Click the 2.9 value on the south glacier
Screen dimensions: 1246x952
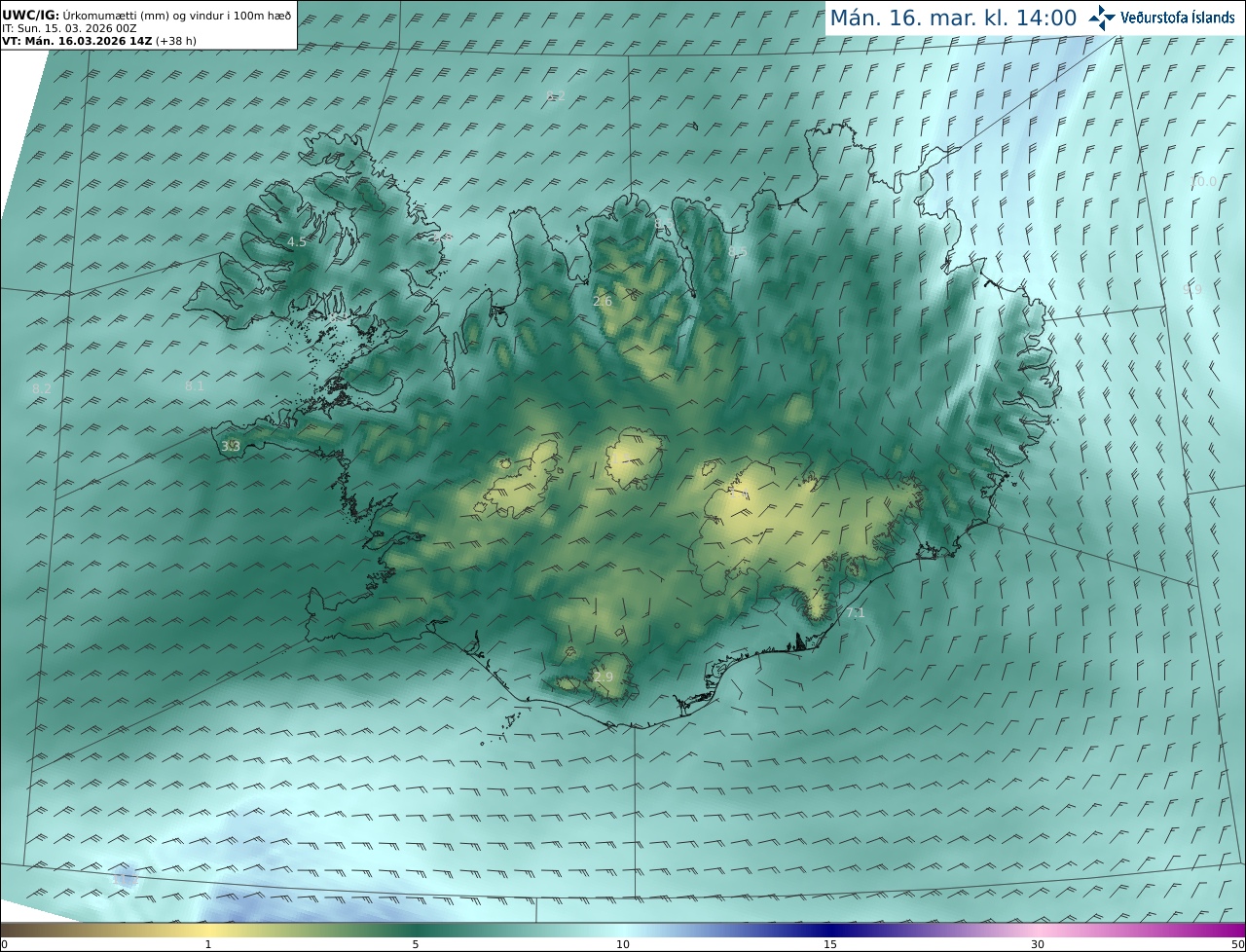coord(604,677)
